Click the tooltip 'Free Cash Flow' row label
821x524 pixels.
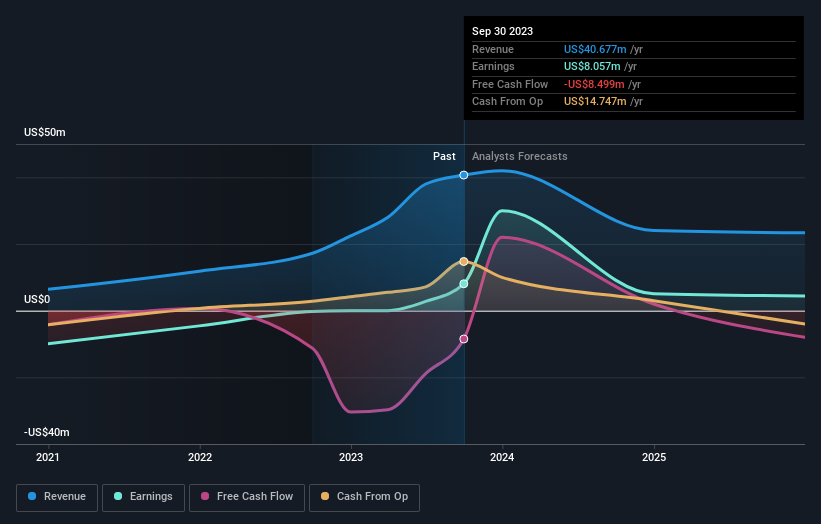pyautogui.click(x=510, y=84)
